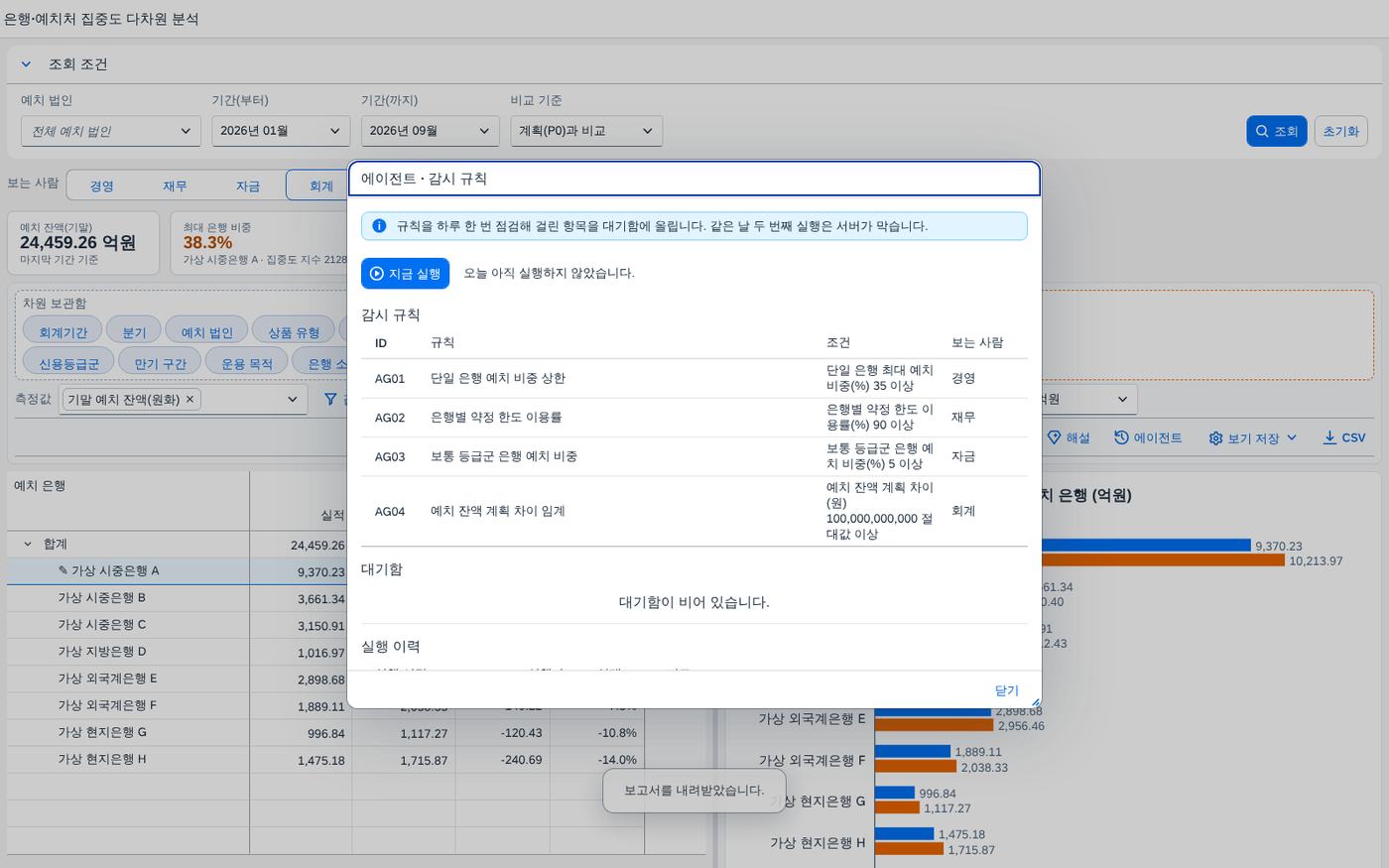Viewport: 1389px width, 868px height.
Task: Click the magnifier icon on 조회 button
Action: coord(1262,131)
